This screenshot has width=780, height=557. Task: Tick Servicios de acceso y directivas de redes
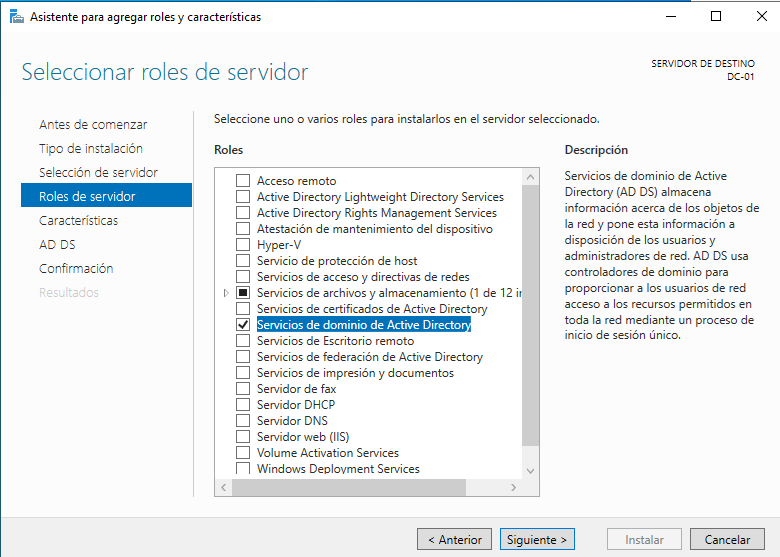[243, 277]
